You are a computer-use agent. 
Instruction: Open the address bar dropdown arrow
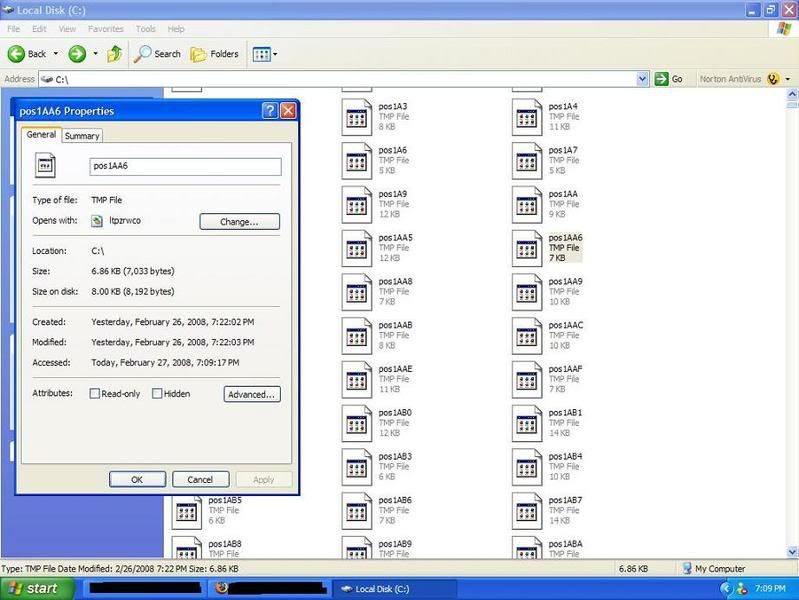[x=643, y=79]
